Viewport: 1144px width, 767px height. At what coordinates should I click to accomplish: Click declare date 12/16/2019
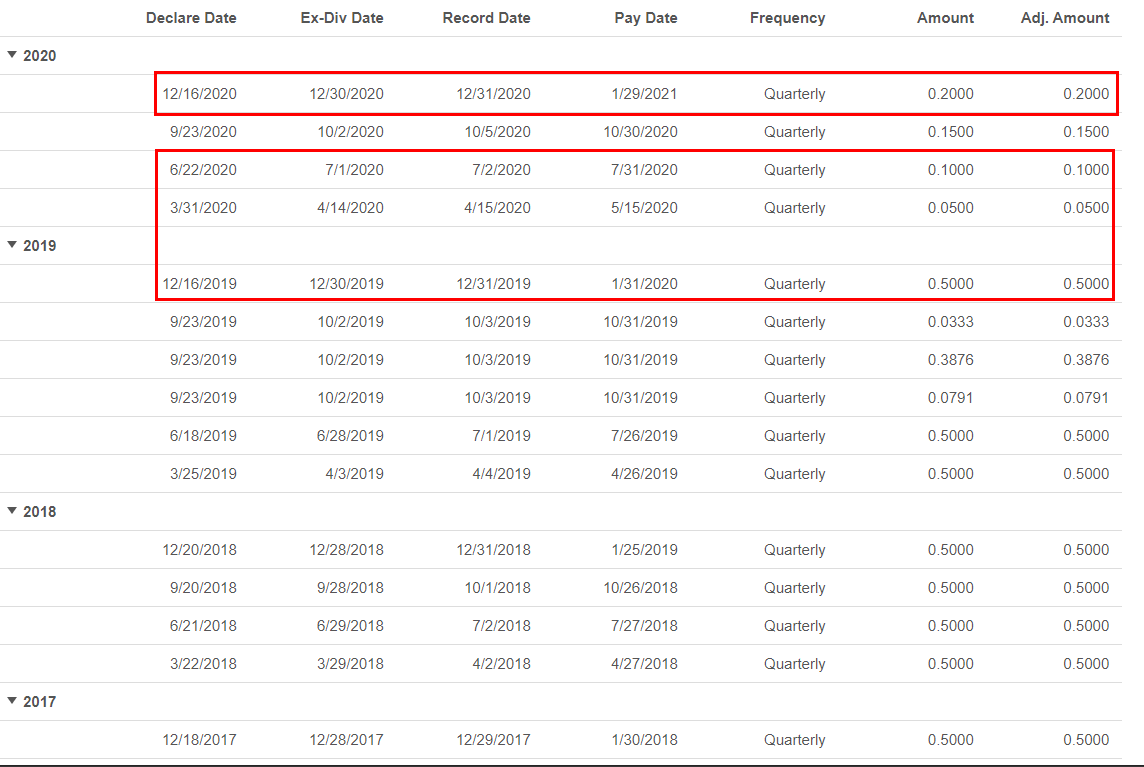coord(199,283)
